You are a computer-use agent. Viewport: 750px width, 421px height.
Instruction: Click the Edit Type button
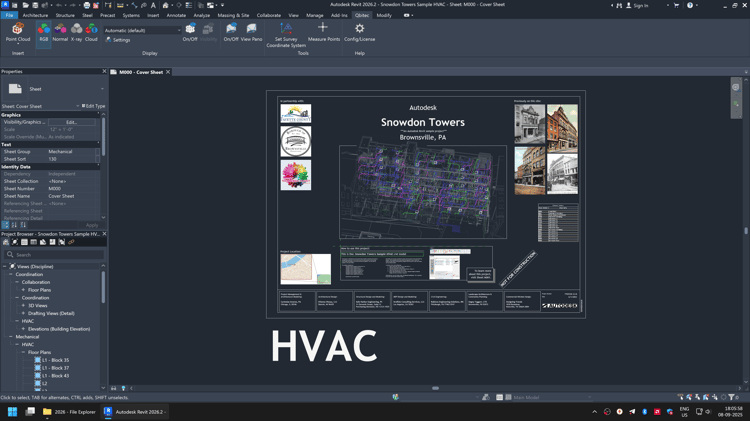pyautogui.click(x=93, y=106)
